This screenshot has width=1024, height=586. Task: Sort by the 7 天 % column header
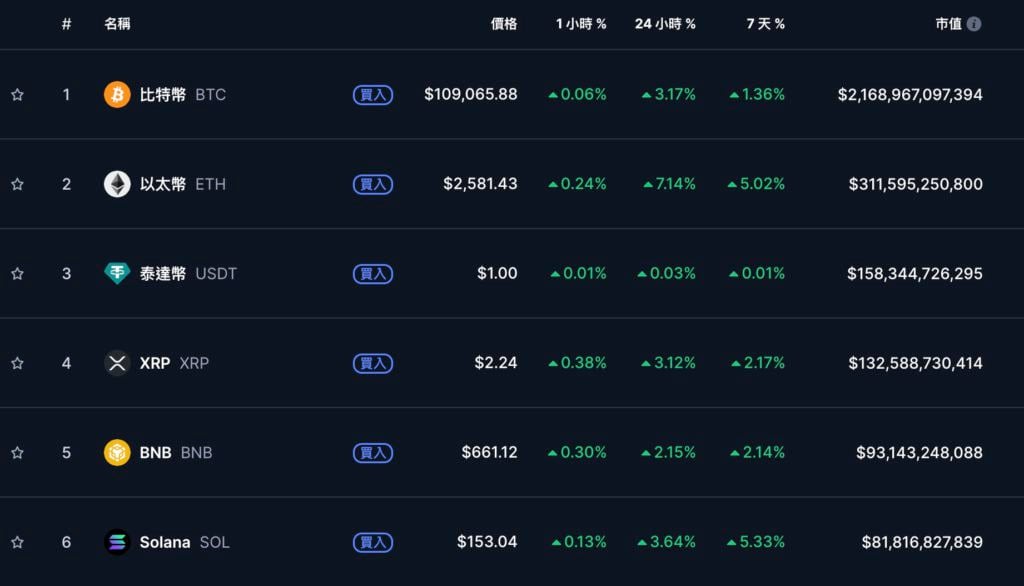pyautogui.click(x=765, y=24)
